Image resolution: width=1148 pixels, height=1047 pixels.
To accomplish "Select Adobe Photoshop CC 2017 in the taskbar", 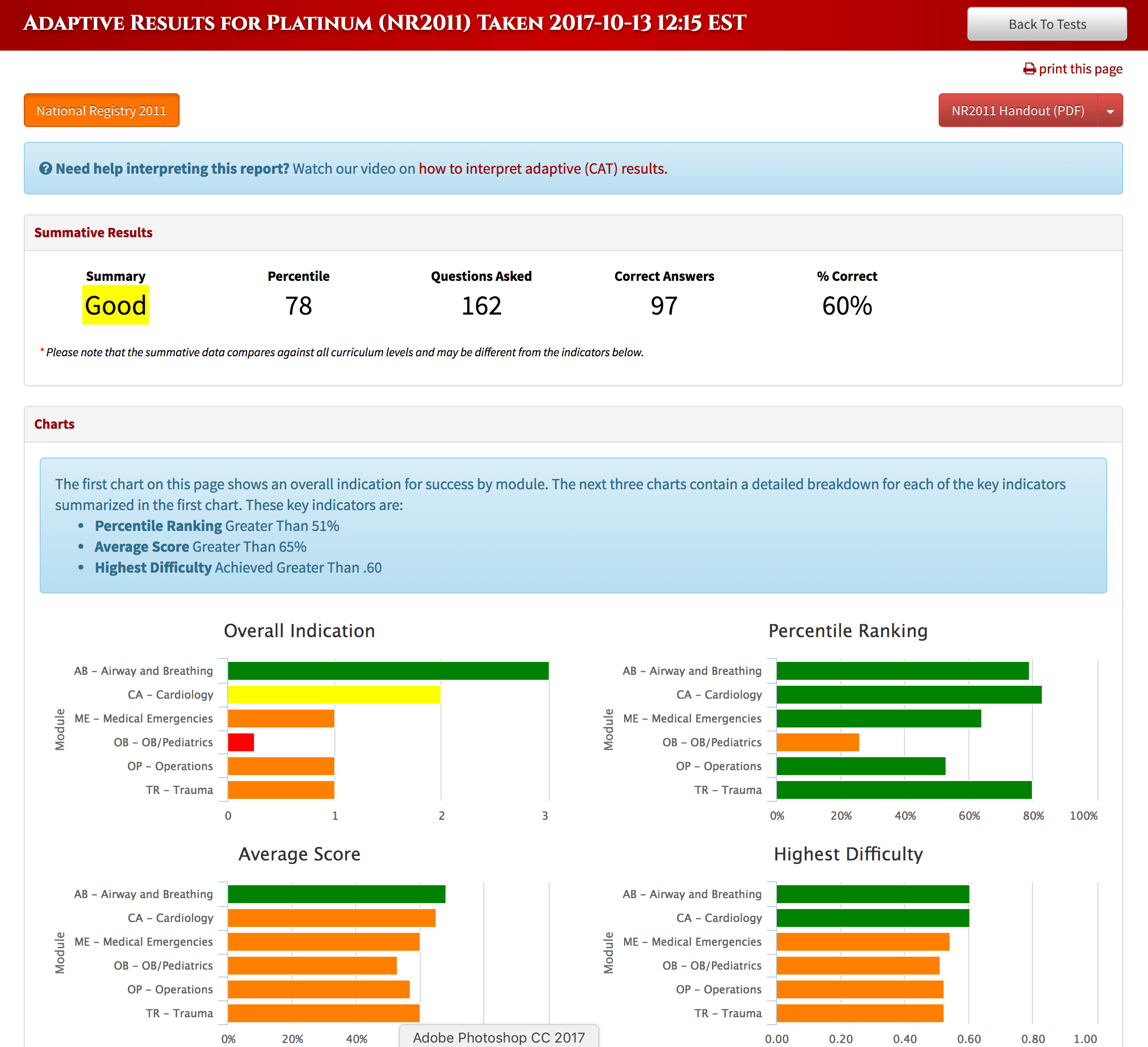I will 499,1037.
